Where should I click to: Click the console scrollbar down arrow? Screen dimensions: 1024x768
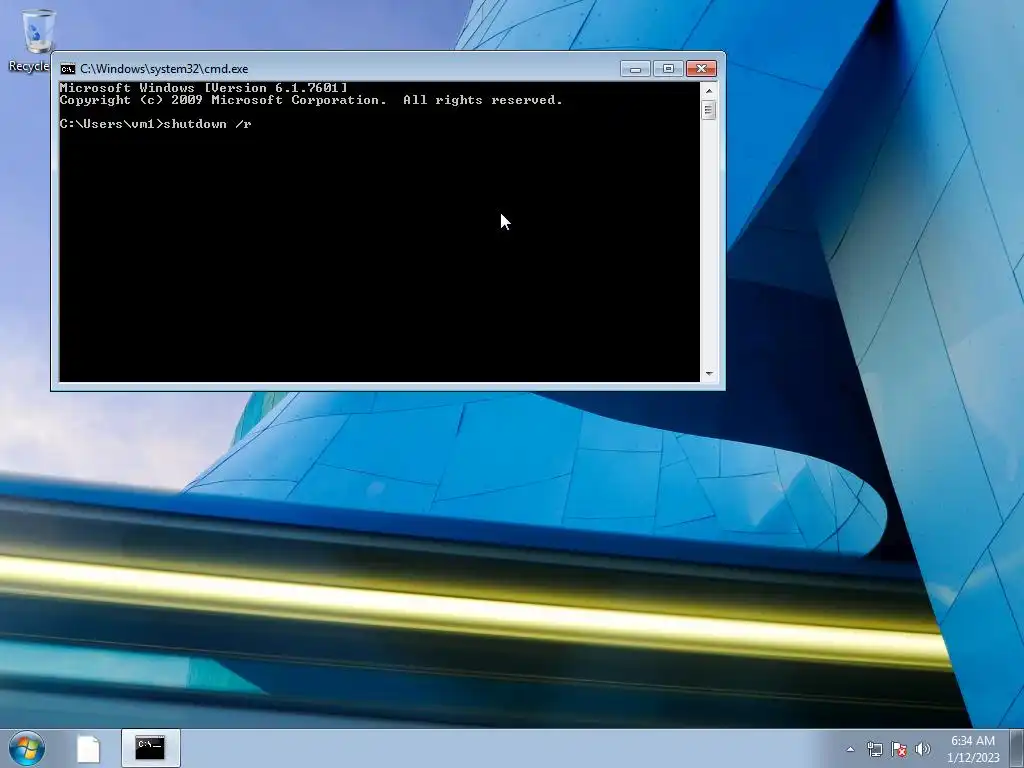pos(709,374)
